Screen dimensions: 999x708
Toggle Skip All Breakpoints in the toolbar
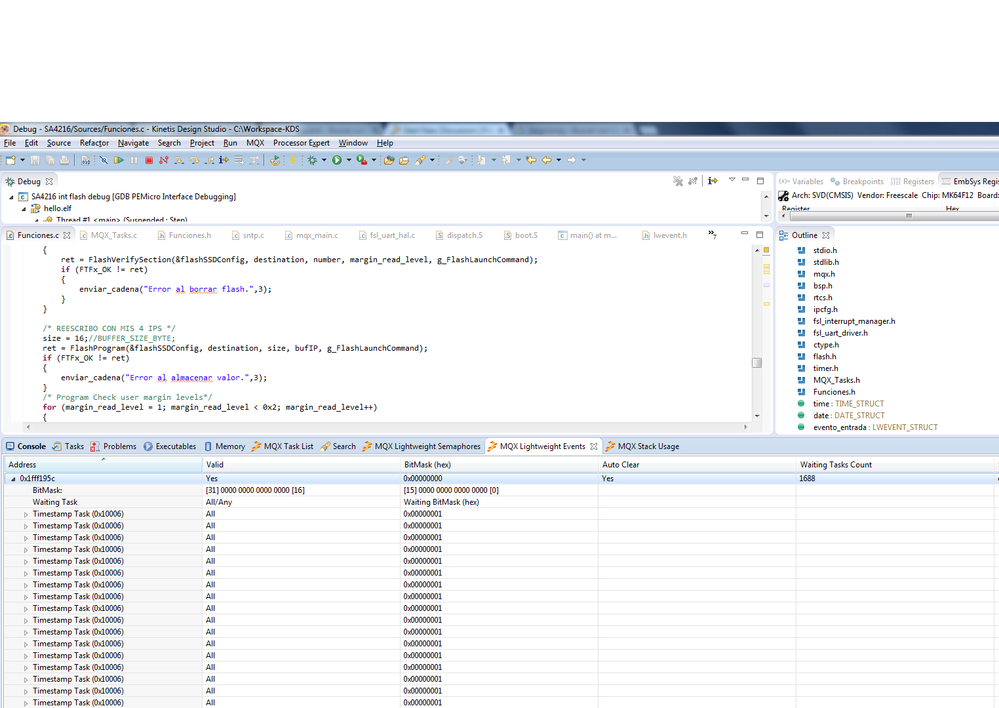(x=103, y=160)
